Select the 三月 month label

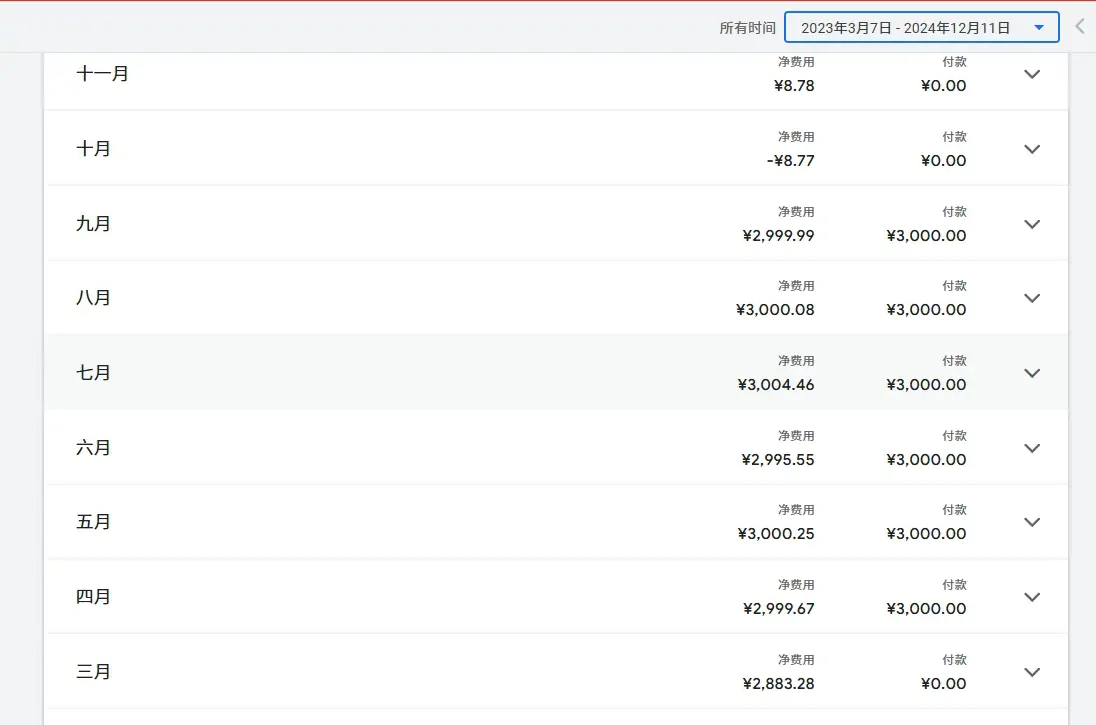pyautogui.click(x=93, y=672)
